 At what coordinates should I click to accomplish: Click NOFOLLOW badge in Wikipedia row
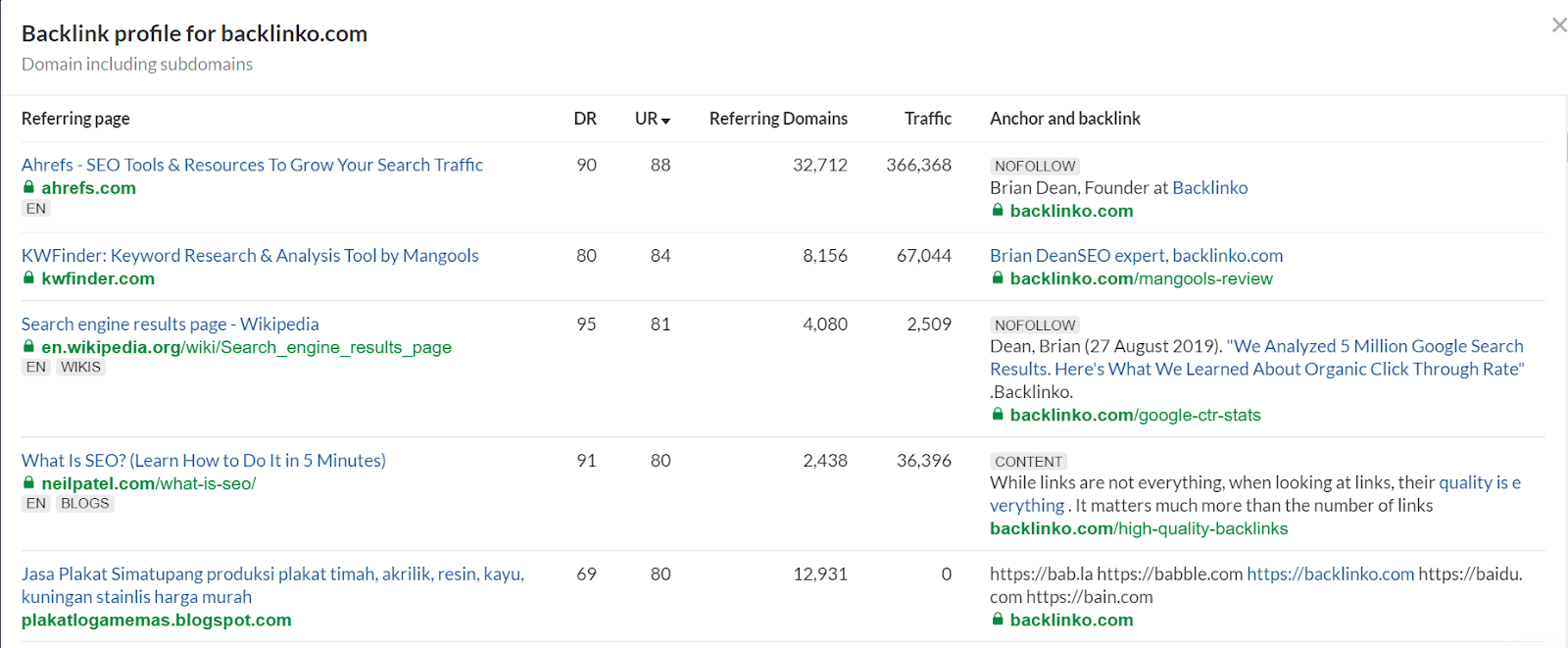1035,325
